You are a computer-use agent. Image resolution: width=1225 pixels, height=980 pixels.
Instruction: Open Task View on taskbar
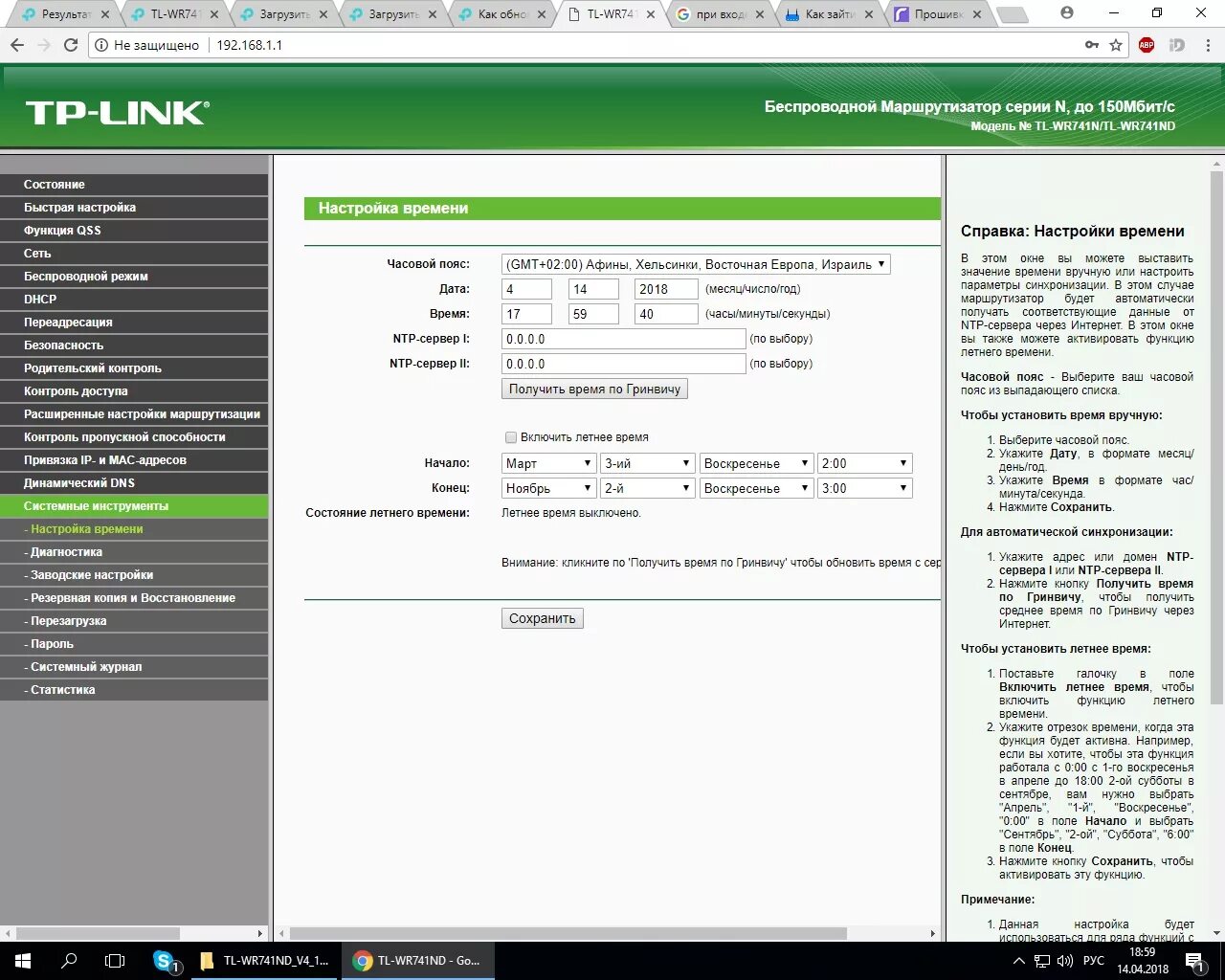click(115, 961)
